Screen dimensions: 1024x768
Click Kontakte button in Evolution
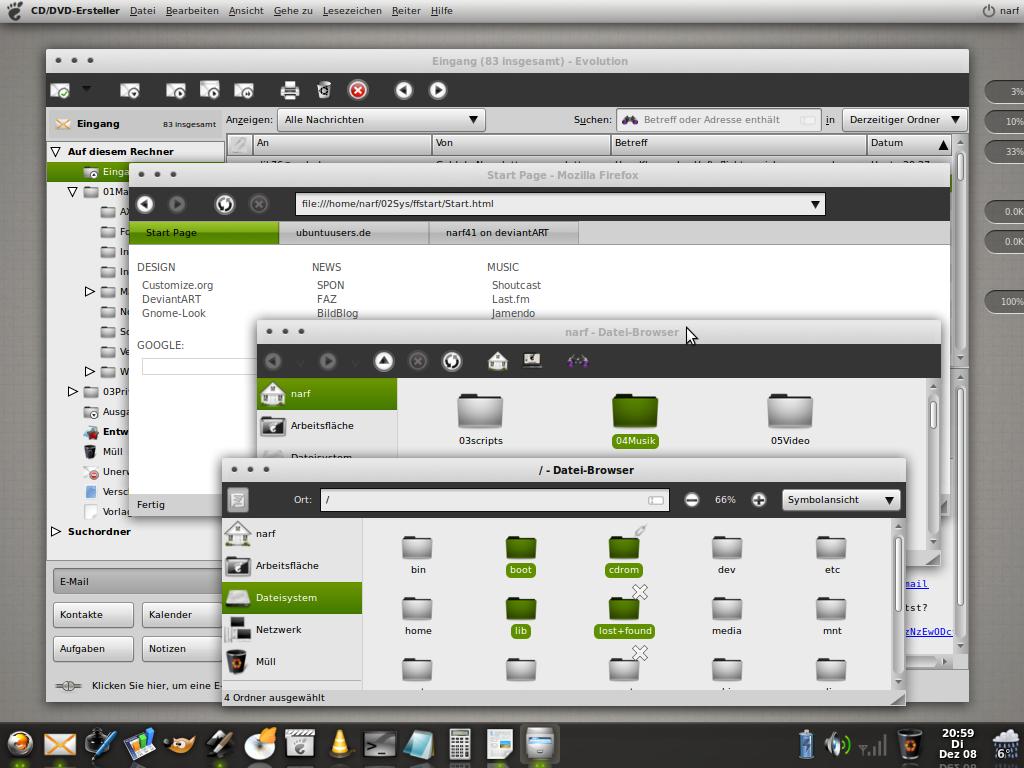93,615
